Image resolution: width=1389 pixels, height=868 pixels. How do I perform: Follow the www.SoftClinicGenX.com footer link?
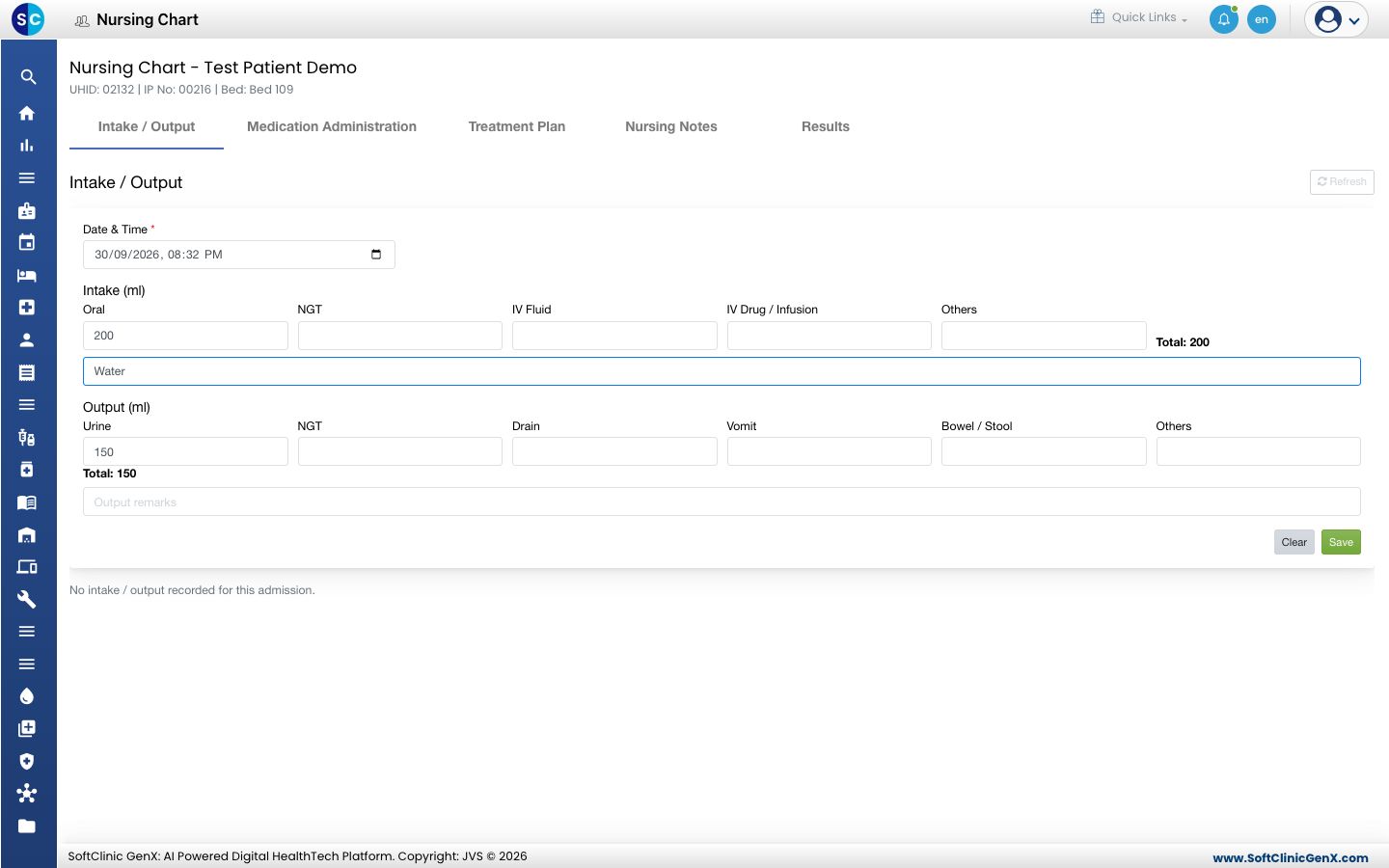pyautogui.click(x=1291, y=857)
